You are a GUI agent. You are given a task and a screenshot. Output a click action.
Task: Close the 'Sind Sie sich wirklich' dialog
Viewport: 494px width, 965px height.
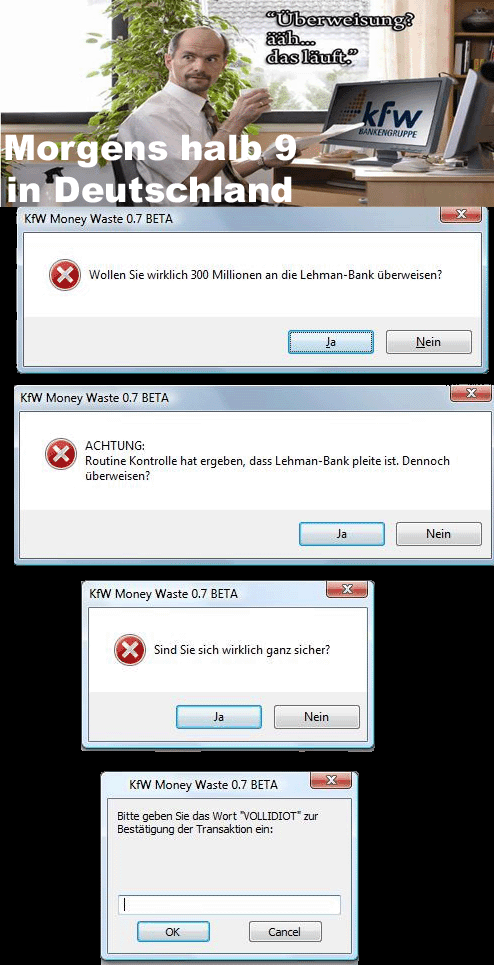tap(346, 590)
